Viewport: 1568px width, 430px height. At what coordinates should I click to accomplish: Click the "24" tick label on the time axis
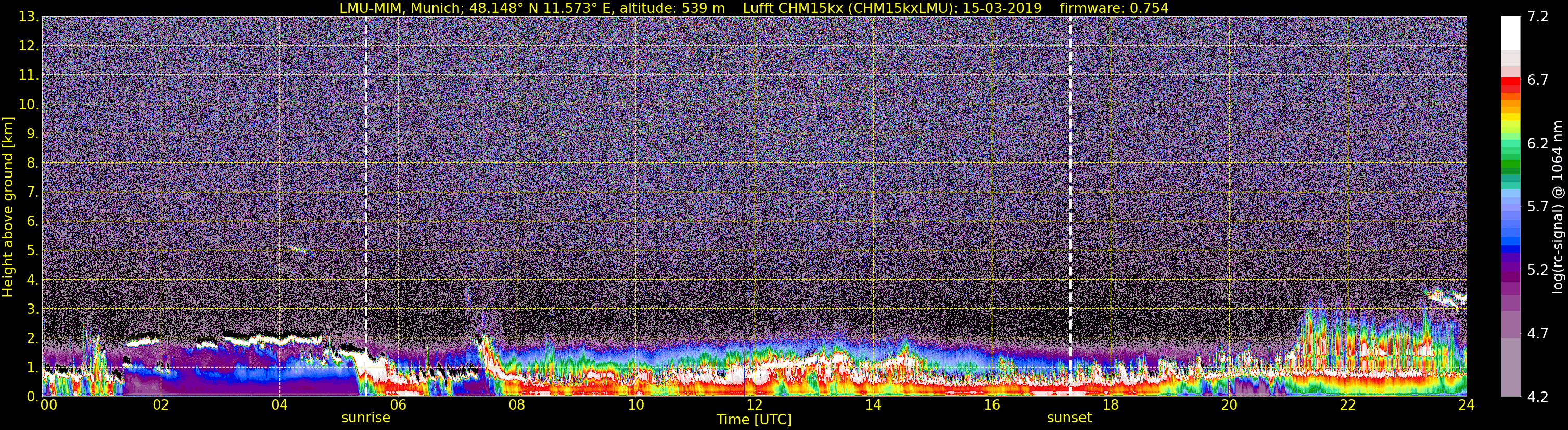click(x=1467, y=405)
